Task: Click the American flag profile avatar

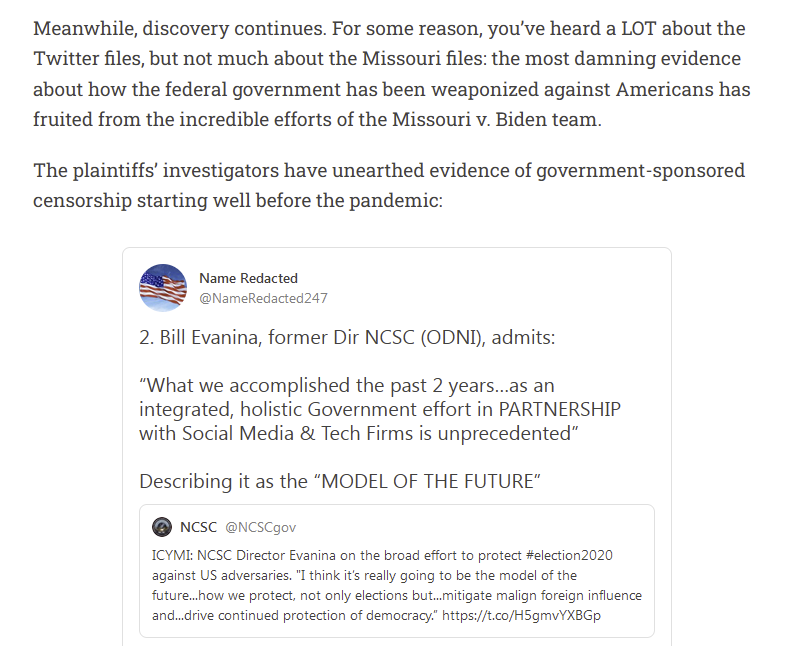Action: click(163, 288)
